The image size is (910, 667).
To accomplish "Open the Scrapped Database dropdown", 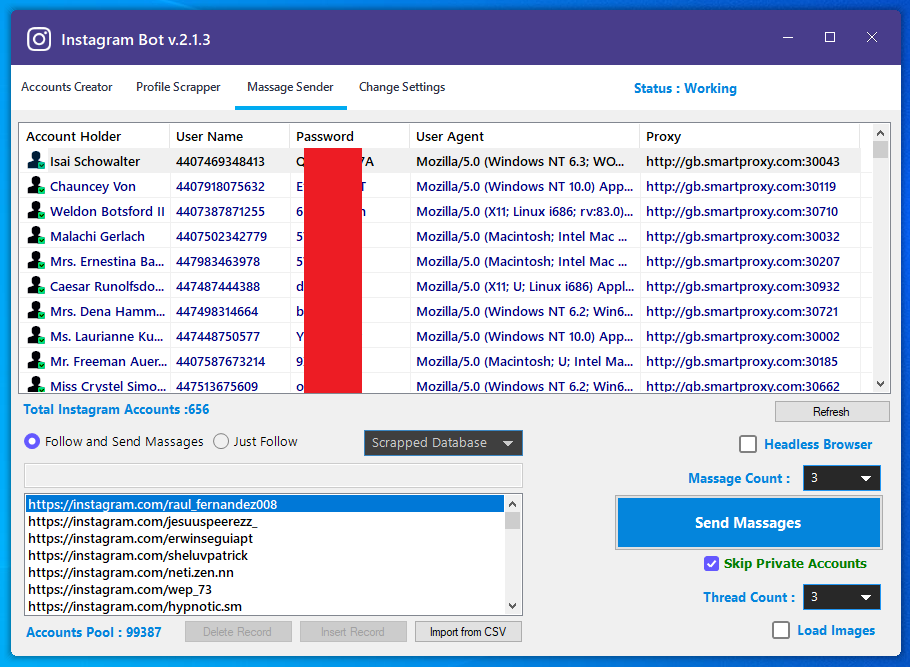I will (443, 443).
